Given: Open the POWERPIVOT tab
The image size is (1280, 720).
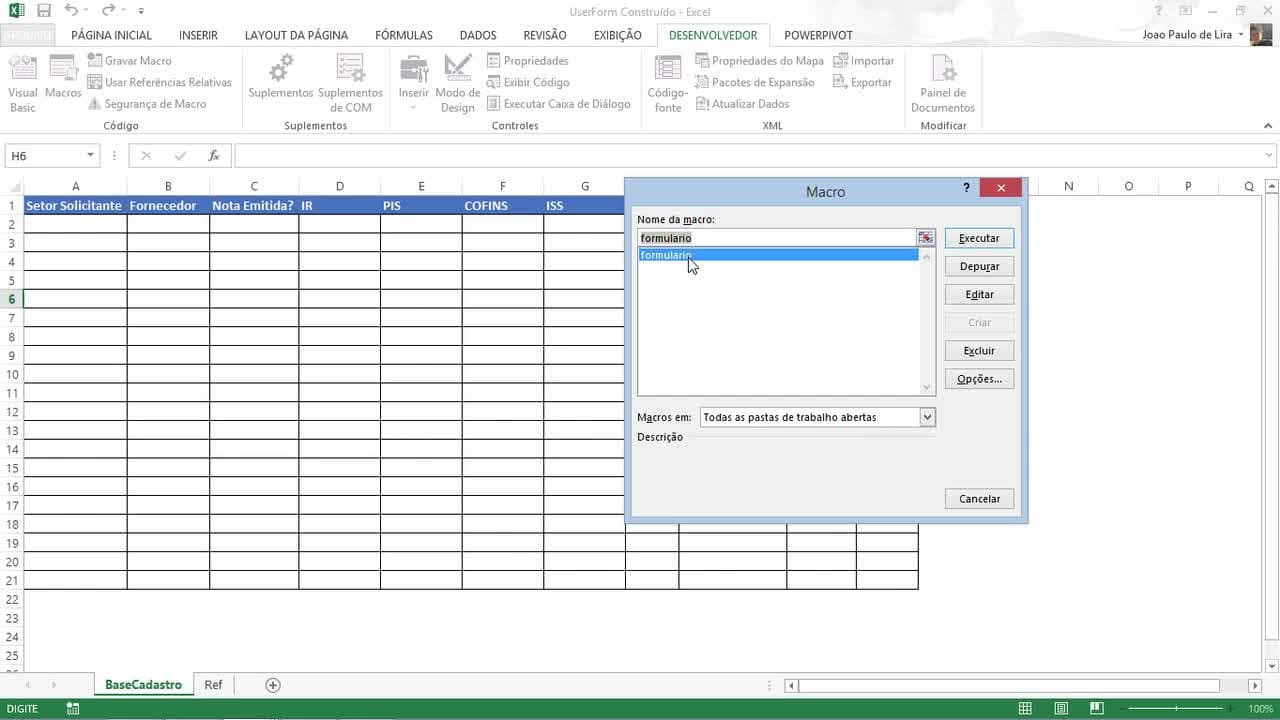Looking at the screenshot, I should click(818, 35).
